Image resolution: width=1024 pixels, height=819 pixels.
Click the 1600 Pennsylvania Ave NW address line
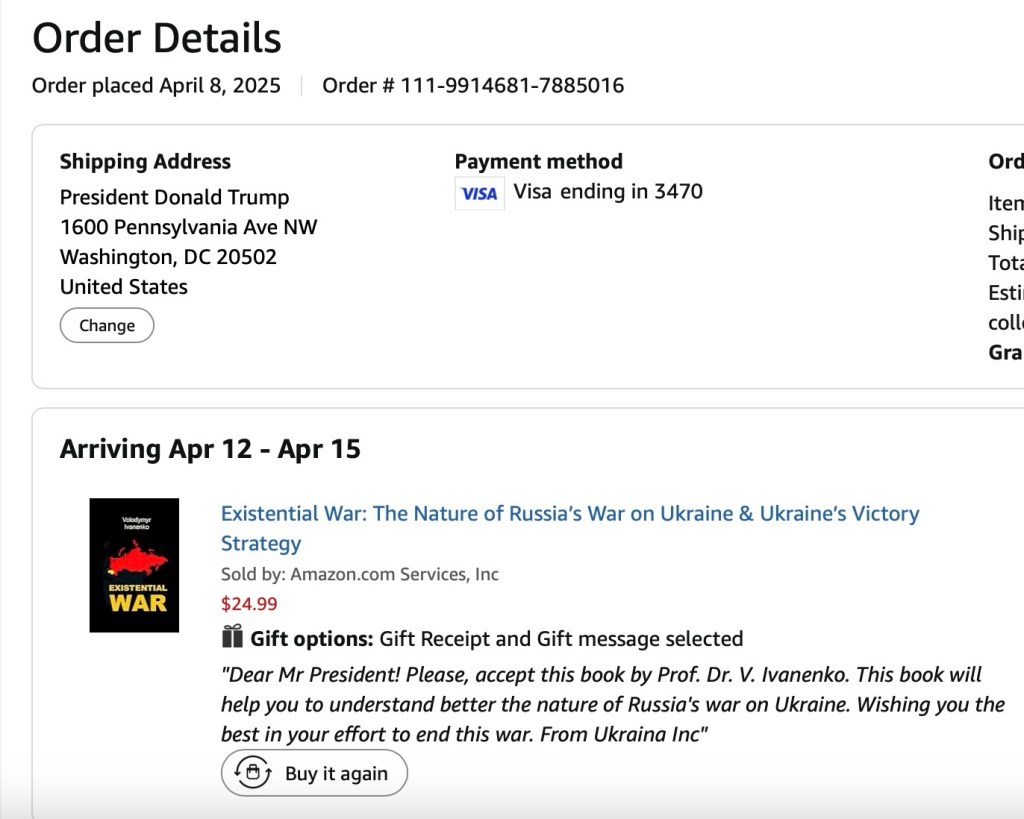[188, 227]
